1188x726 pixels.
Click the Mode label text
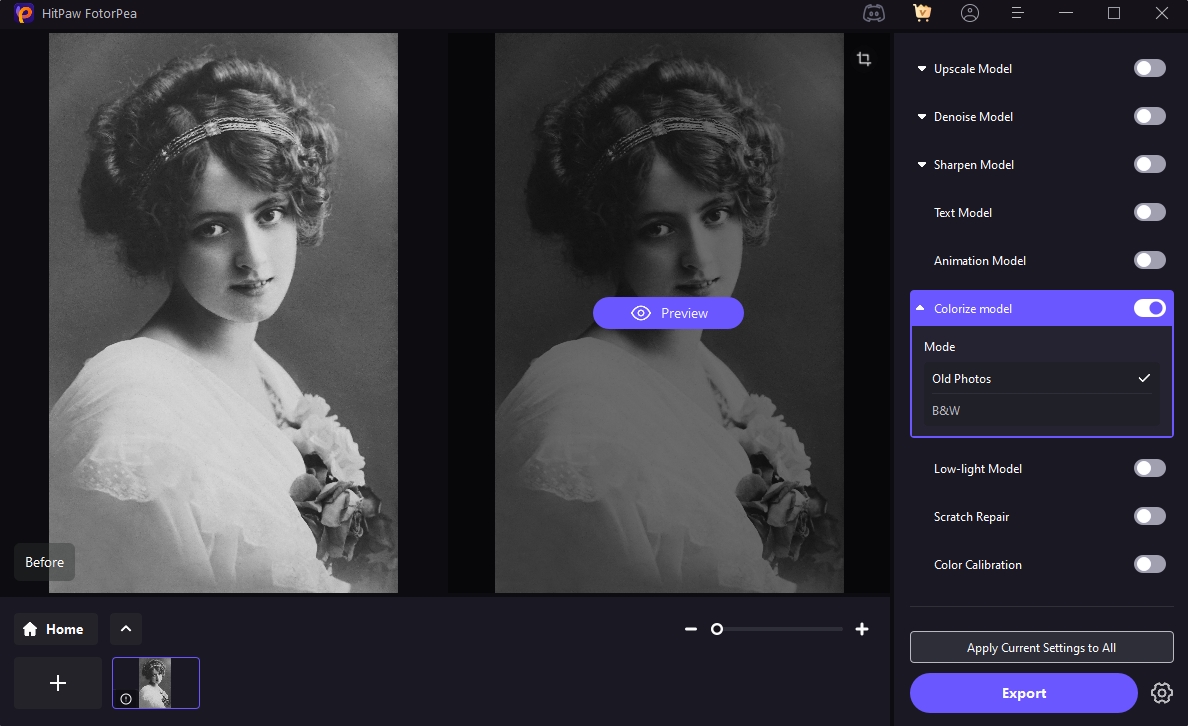coord(939,346)
